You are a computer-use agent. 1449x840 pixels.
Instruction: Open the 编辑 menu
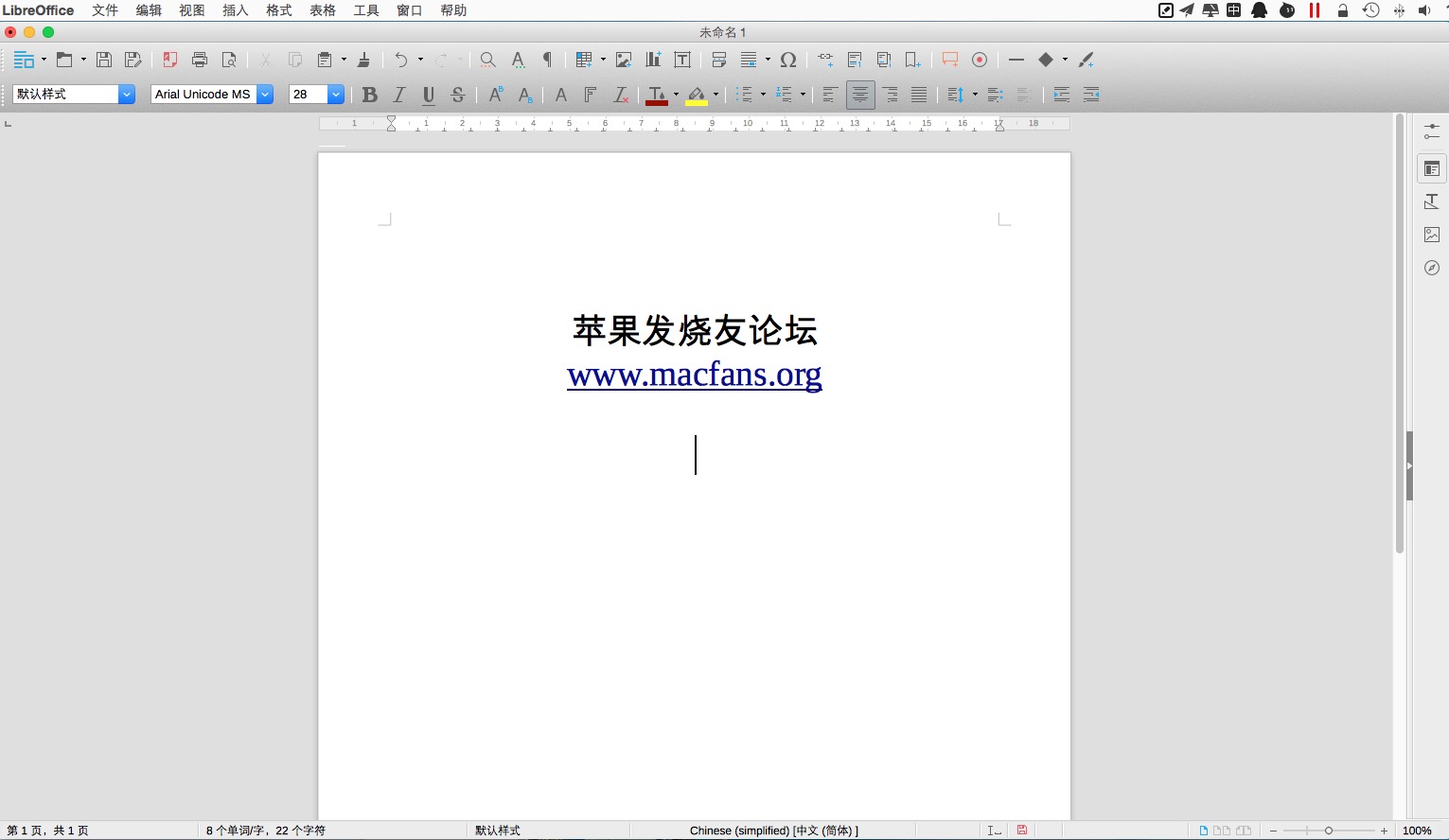(149, 10)
